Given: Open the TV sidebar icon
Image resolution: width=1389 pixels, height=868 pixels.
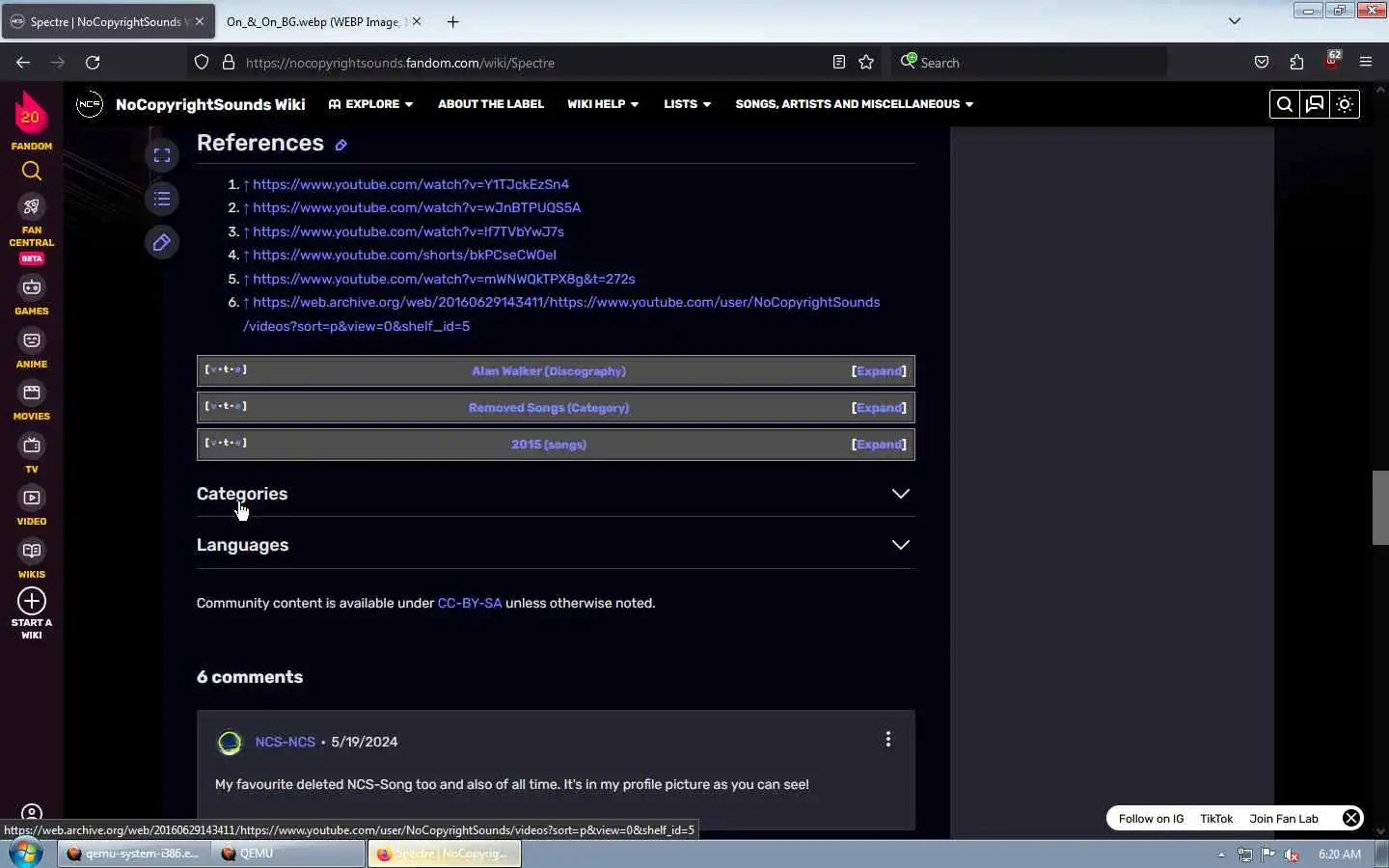Looking at the screenshot, I should tap(32, 446).
